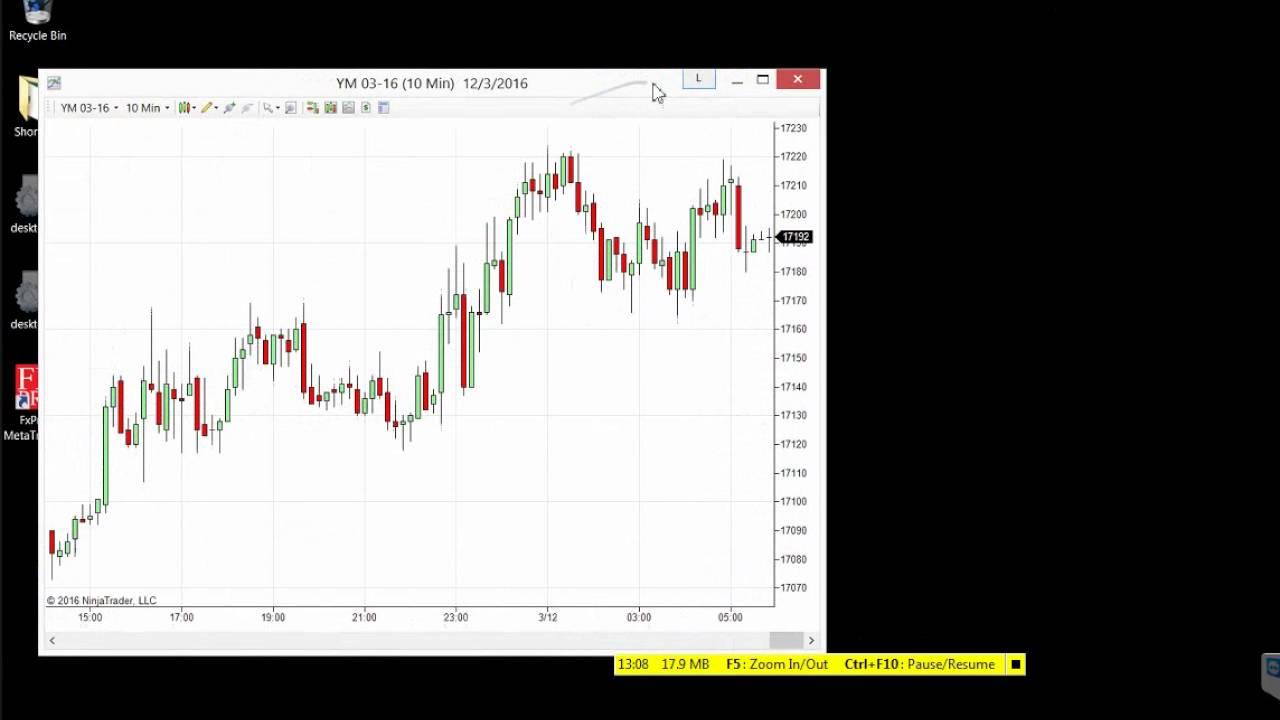Minimize the YM 03-16 chart window
Viewport: 1280px width, 720px height.
pyautogui.click(x=737, y=80)
